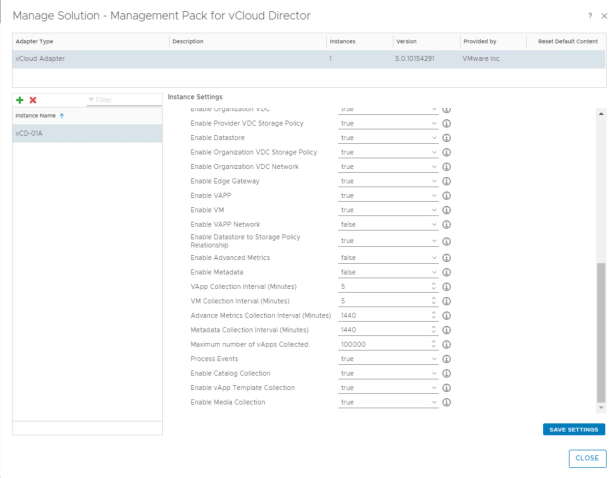Click the green add instance plus icon
Screen dimensions: 616x478
pos(20,100)
